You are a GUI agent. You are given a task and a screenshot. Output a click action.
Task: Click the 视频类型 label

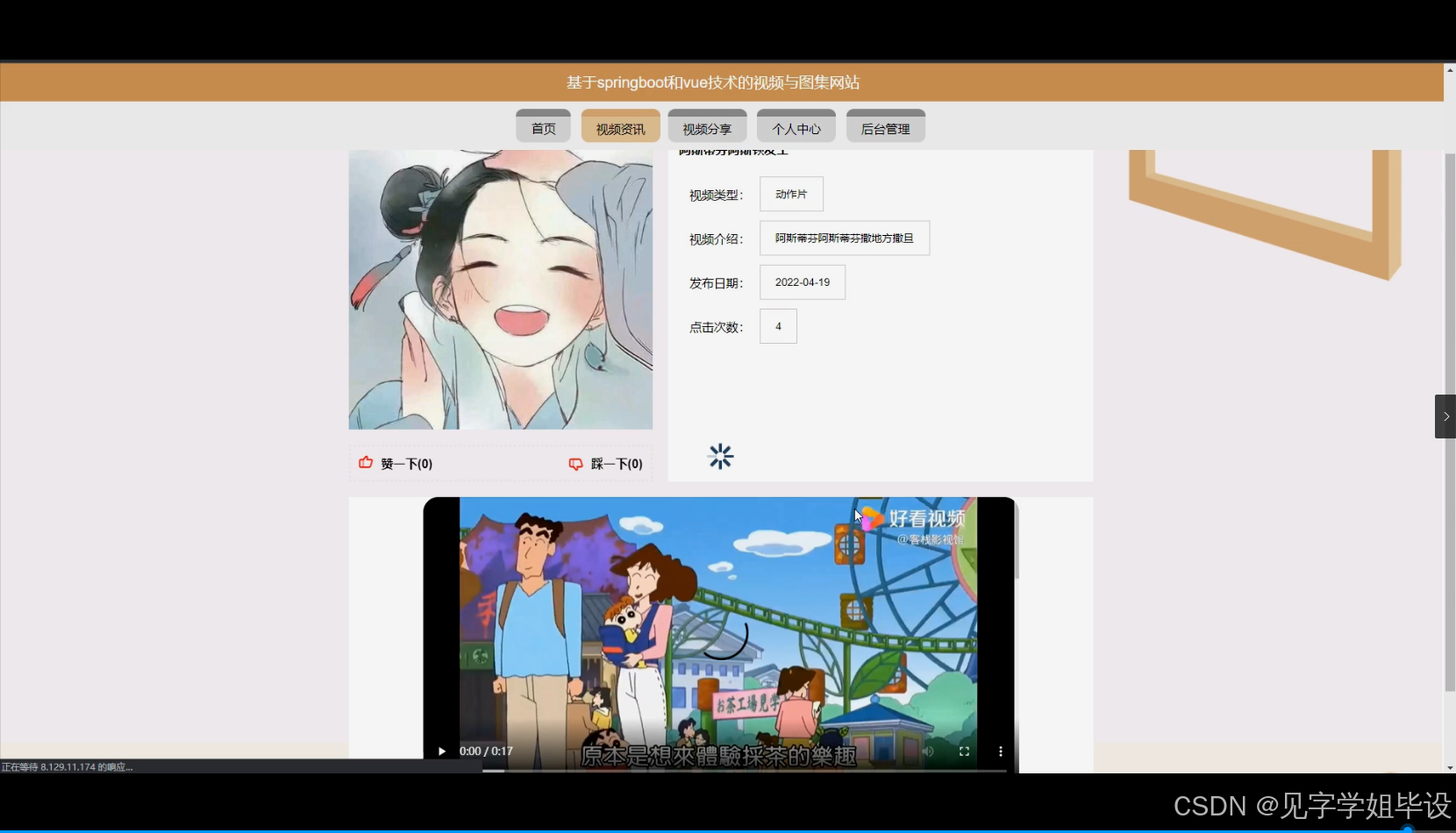[x=716, y=195]
